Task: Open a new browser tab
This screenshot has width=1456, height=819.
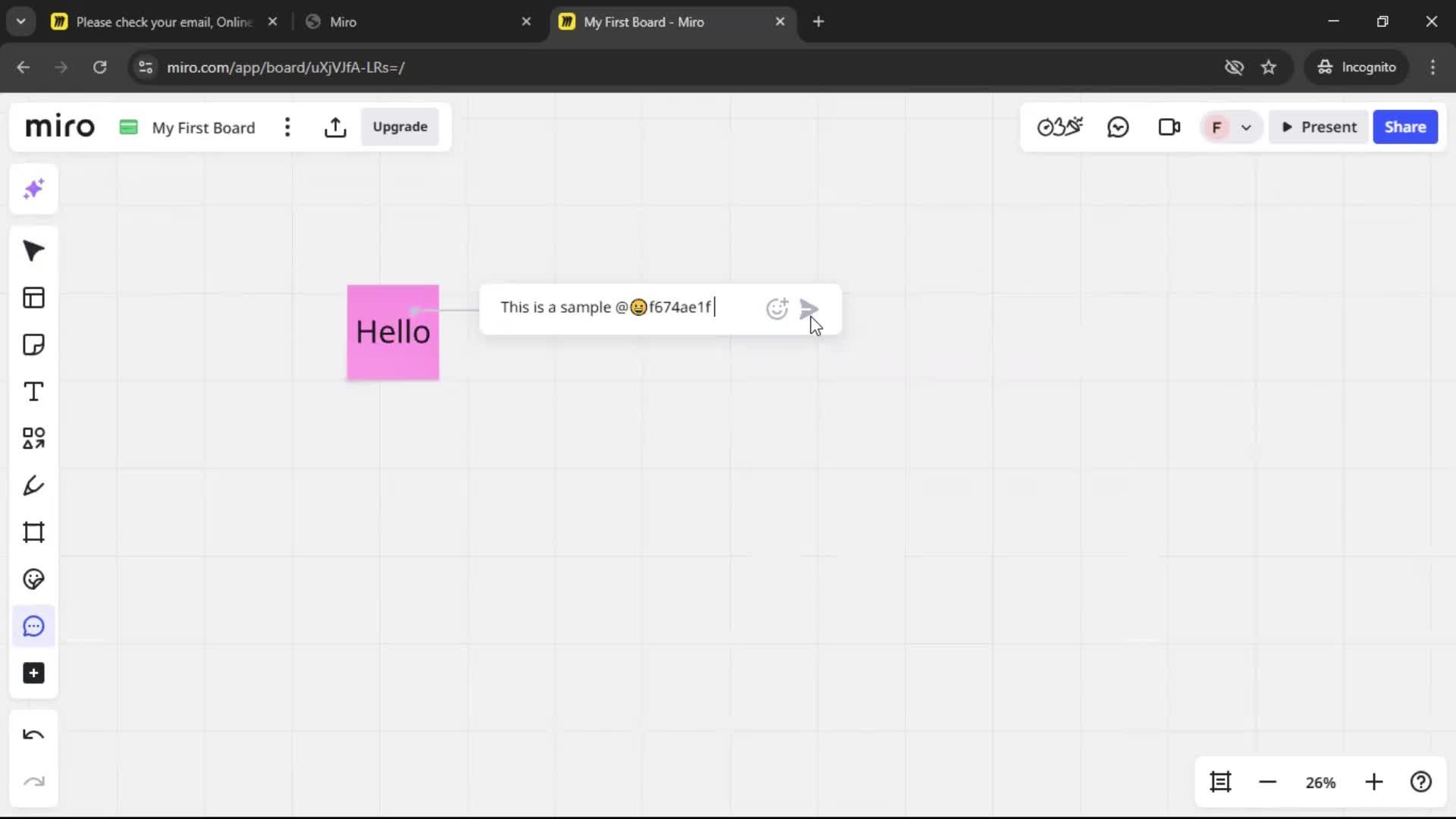Action: click(x=818, y=21)
